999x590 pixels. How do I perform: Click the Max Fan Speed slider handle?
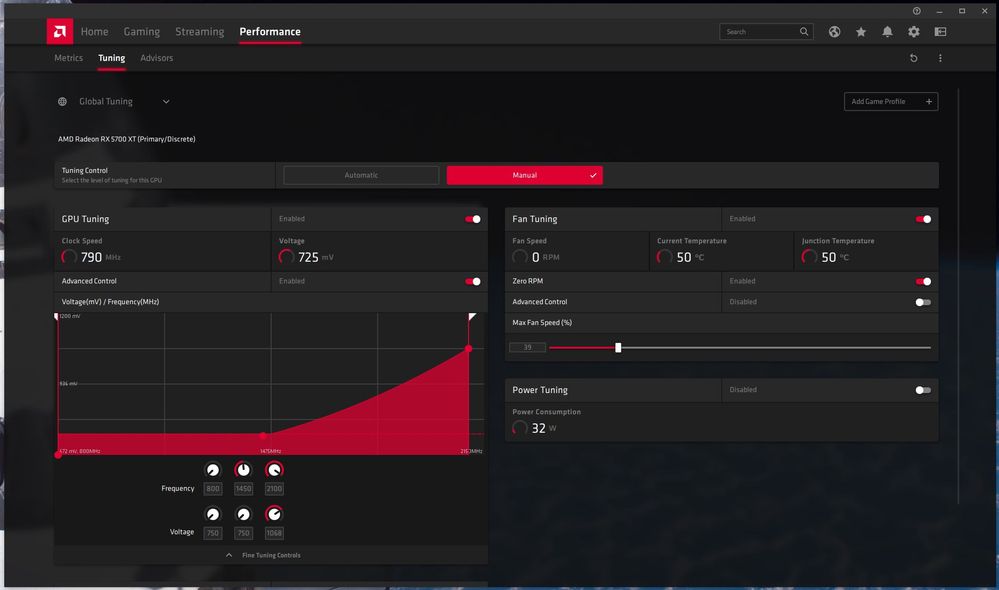coord(618,347)
